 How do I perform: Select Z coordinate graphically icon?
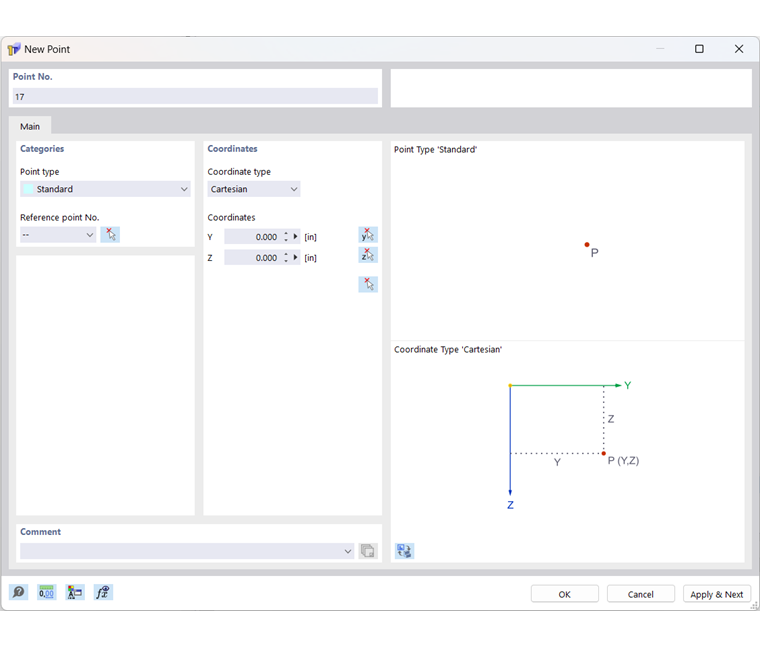(x=368, y=255)
